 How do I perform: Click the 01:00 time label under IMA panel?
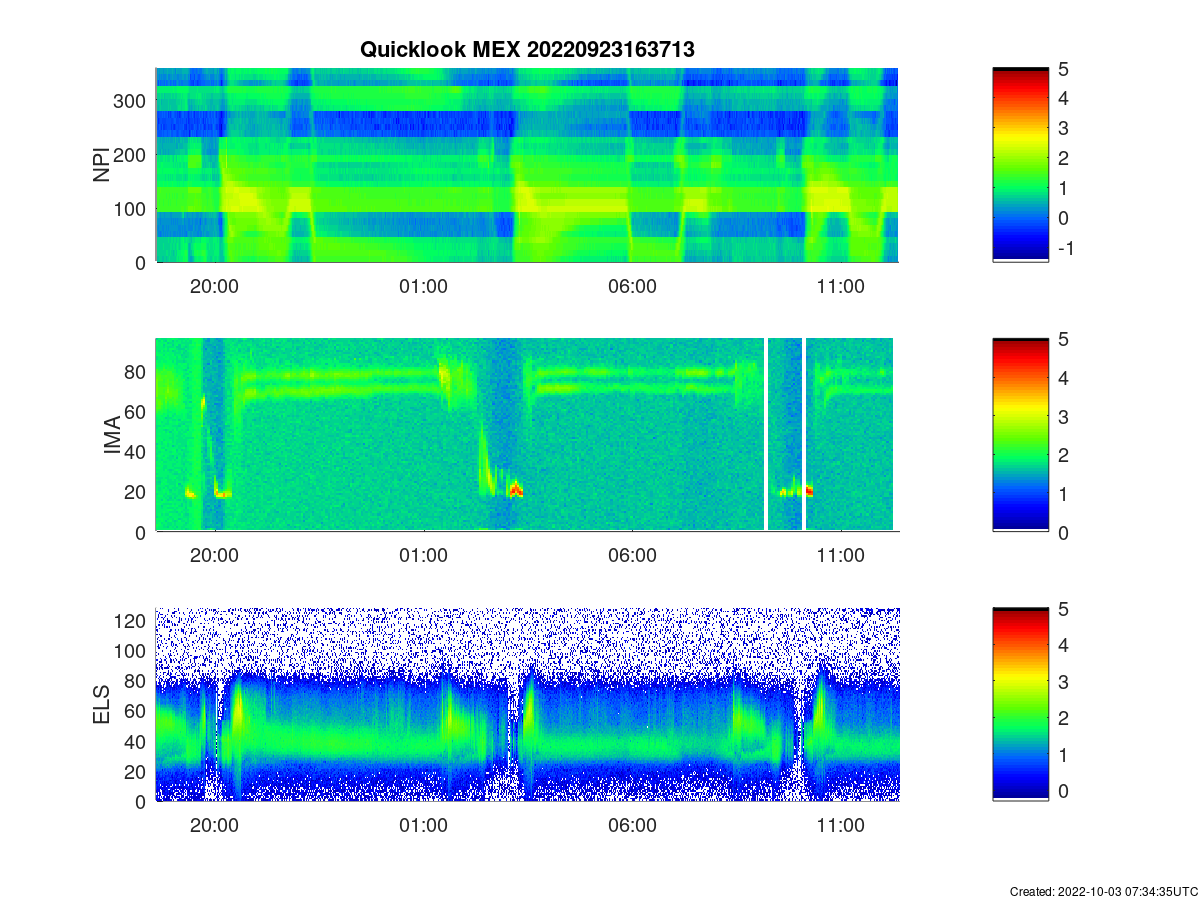click(x=423, y=556)
